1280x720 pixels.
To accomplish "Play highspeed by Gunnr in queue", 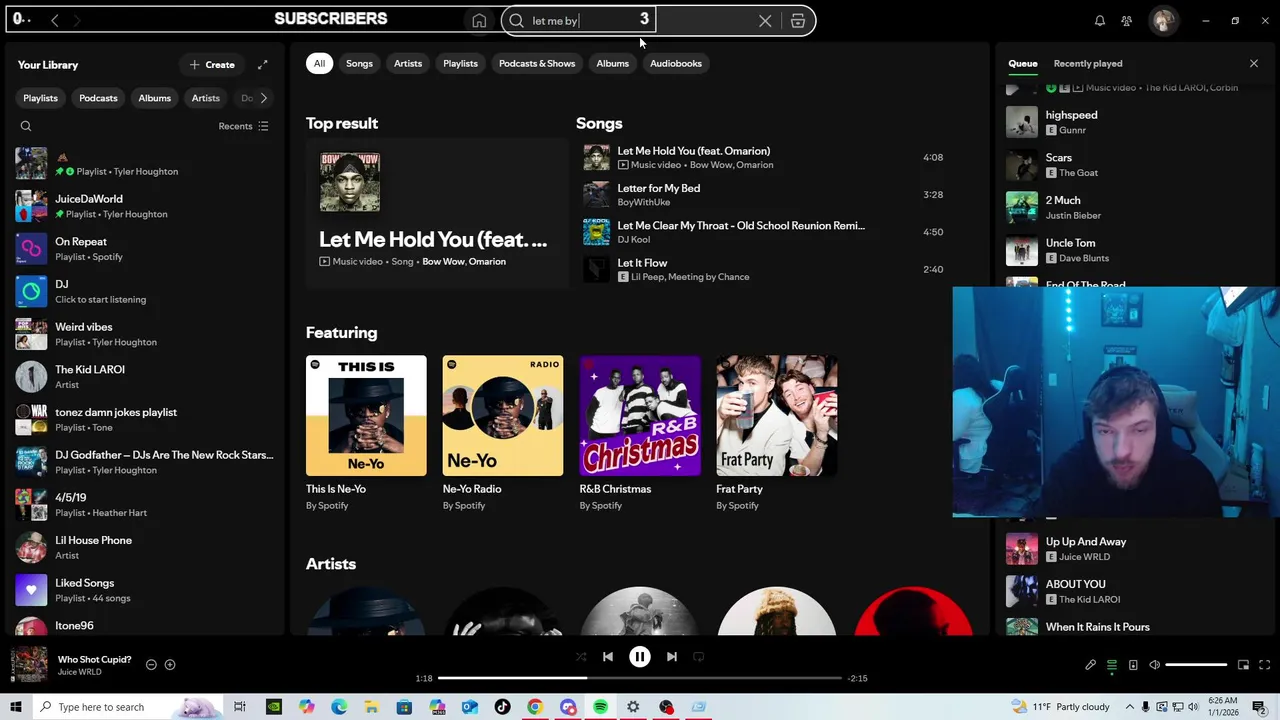I will 1133,122.
